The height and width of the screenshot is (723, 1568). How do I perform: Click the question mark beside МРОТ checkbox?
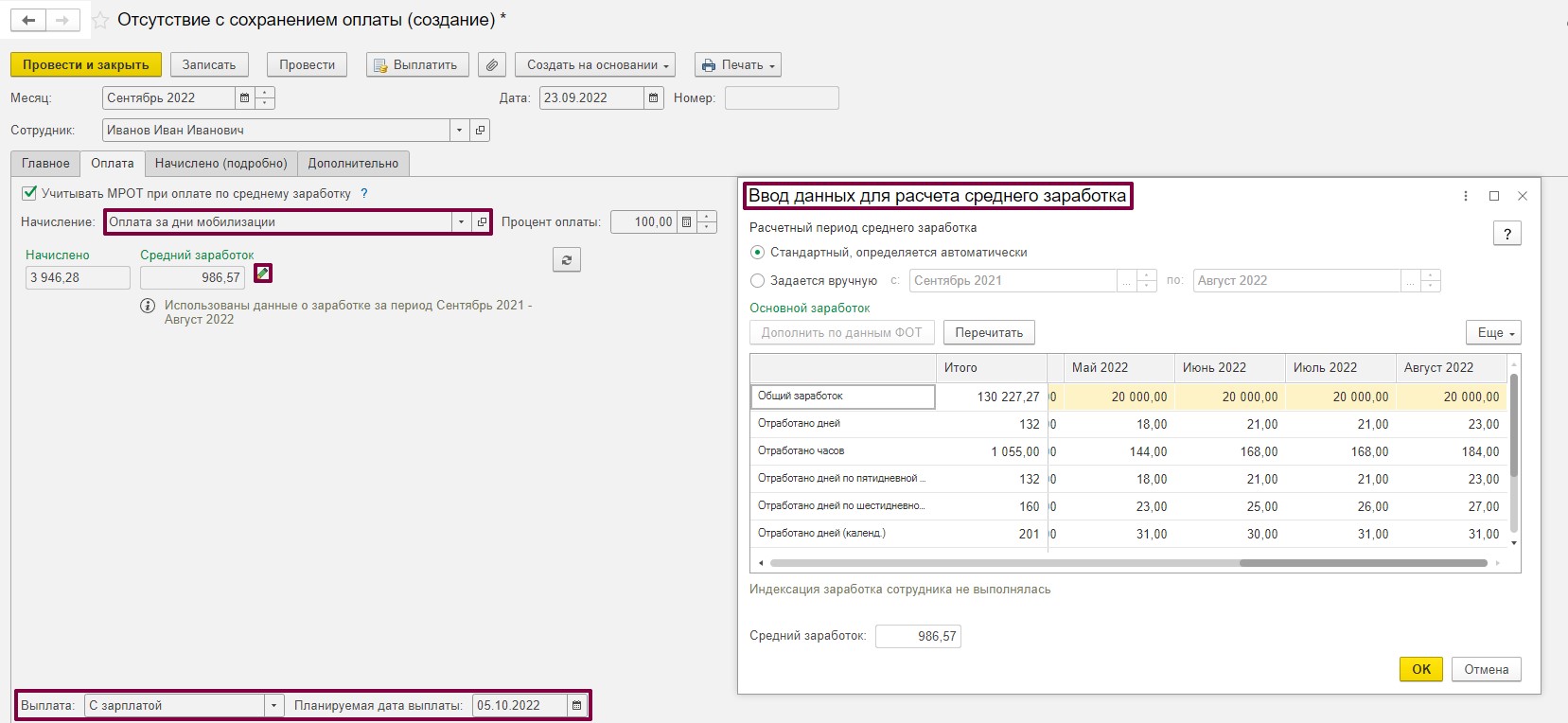[364, 193]
